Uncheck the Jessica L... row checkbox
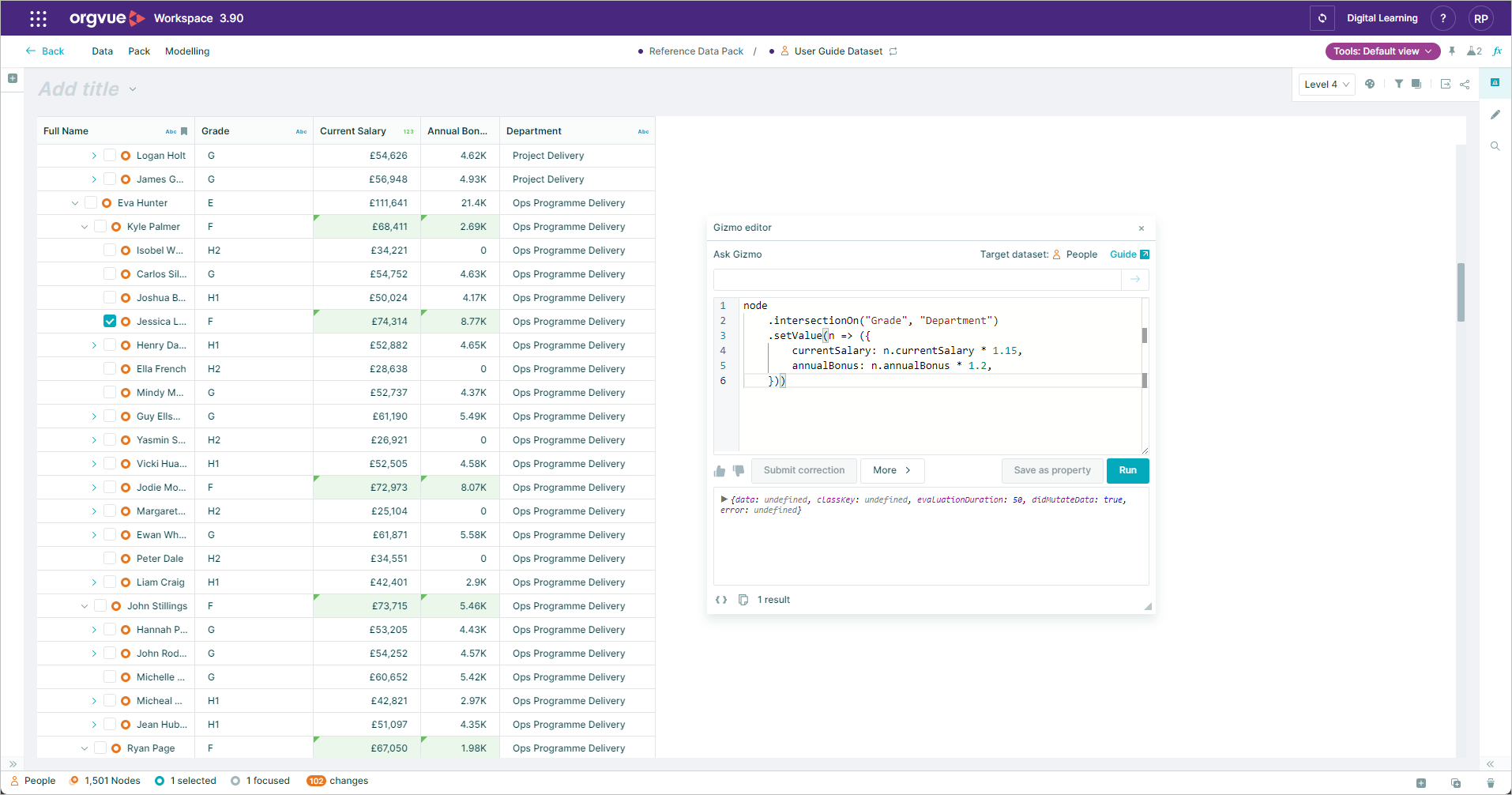This screenshot has height=795, width=1512. pyautogui.click(x=110, y=322)
